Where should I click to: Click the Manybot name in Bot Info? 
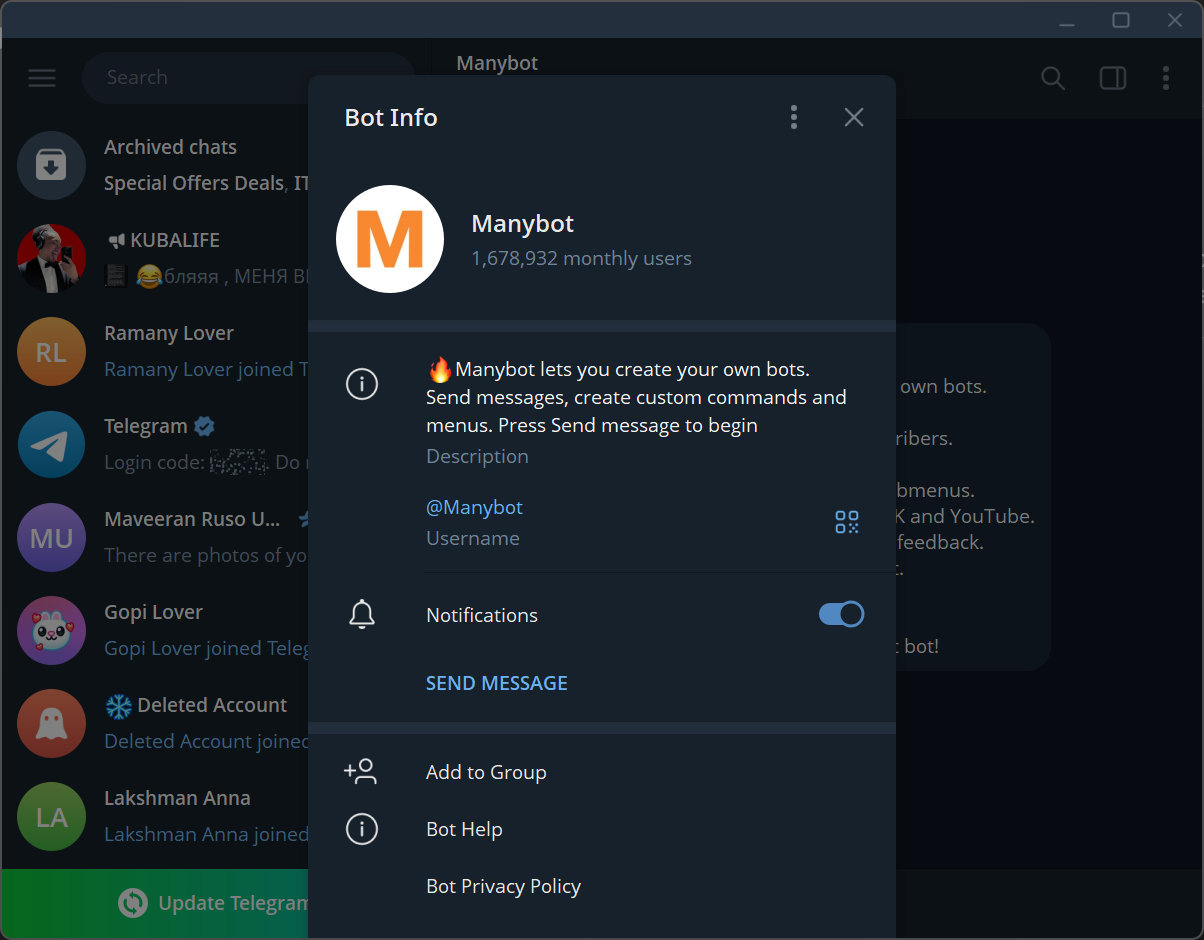tap(523, 224)
